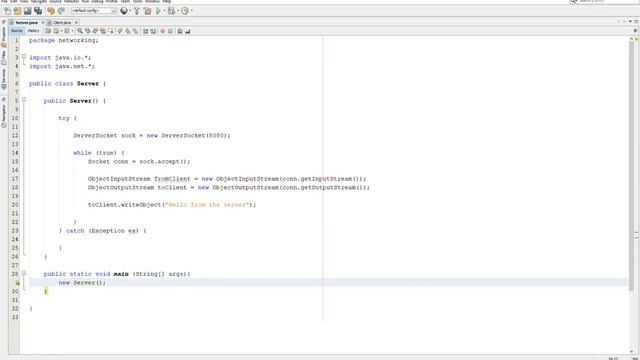Screen dimensions: 640x360
Task: Open the Navigator side panel
Action: pyautogui.click(x=4, y=116)
